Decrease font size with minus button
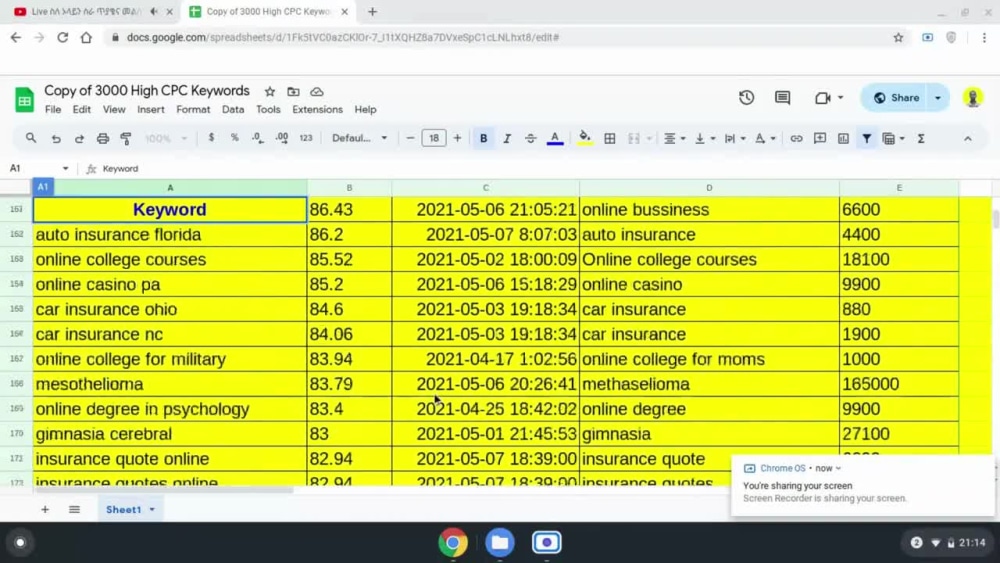Image resolution: width=1000 pixels, height=563 pixels. (410, 138)
